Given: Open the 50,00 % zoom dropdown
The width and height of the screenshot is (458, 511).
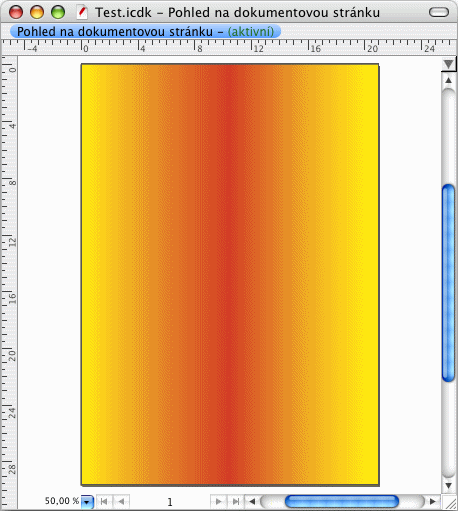Looking at the screenshot, I should point(87,501).
